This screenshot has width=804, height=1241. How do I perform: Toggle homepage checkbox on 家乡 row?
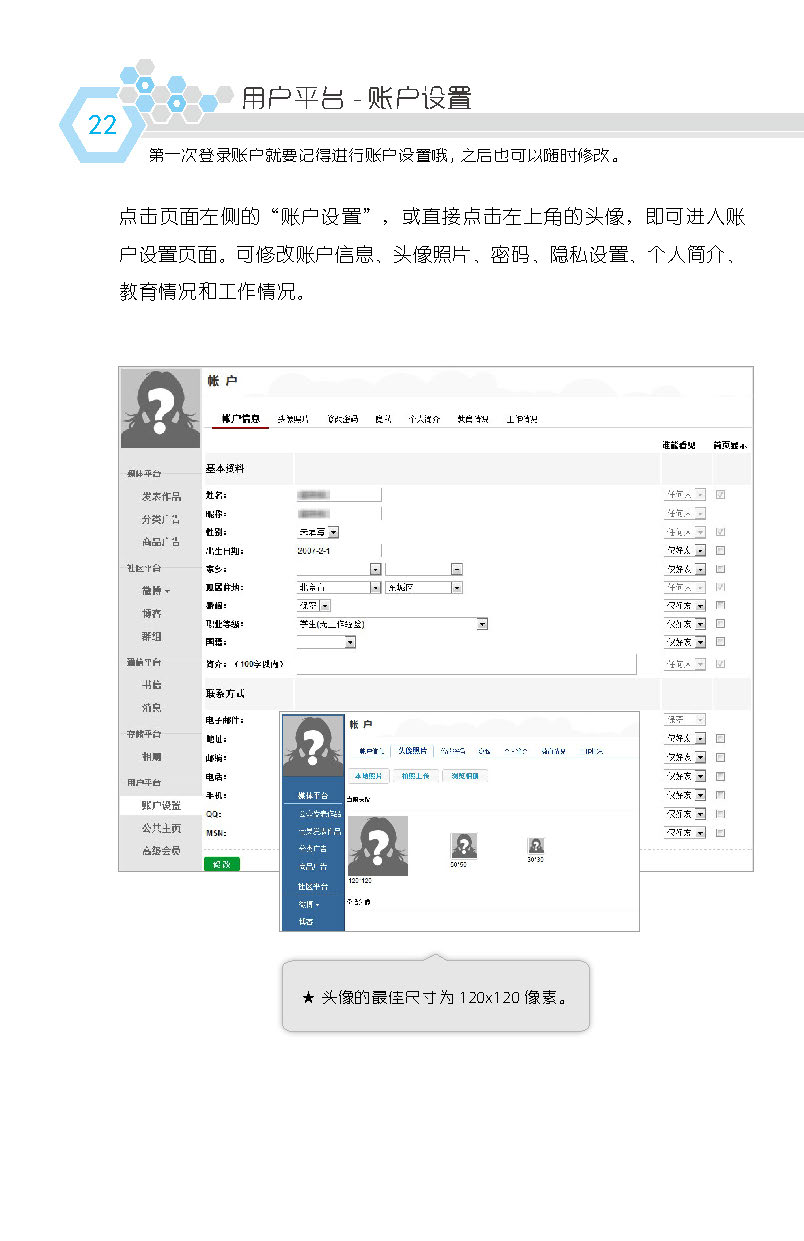pos(721,569)
